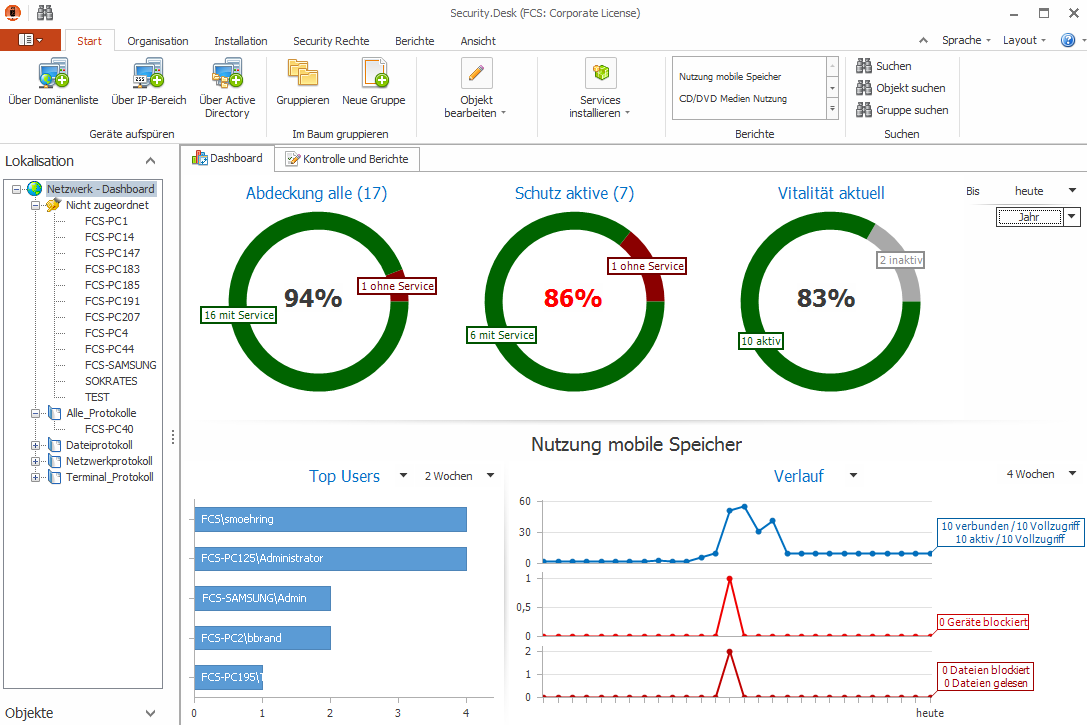Click the Security.Desk app icon in title bar
Viewport: 1087px width, 725px height.
13,12
